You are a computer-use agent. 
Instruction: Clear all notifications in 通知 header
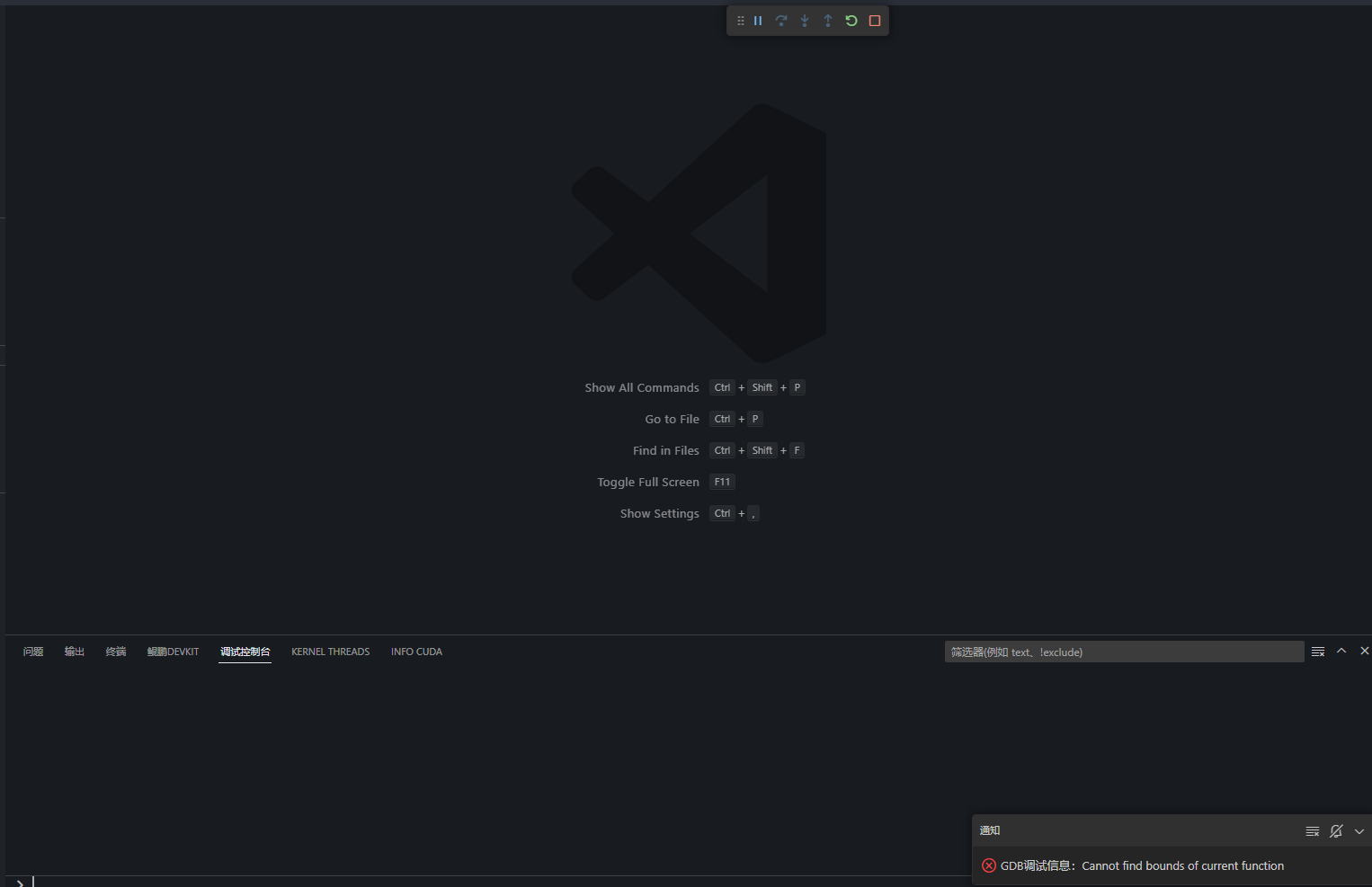pyautogui.click(x=1313, y=831)
